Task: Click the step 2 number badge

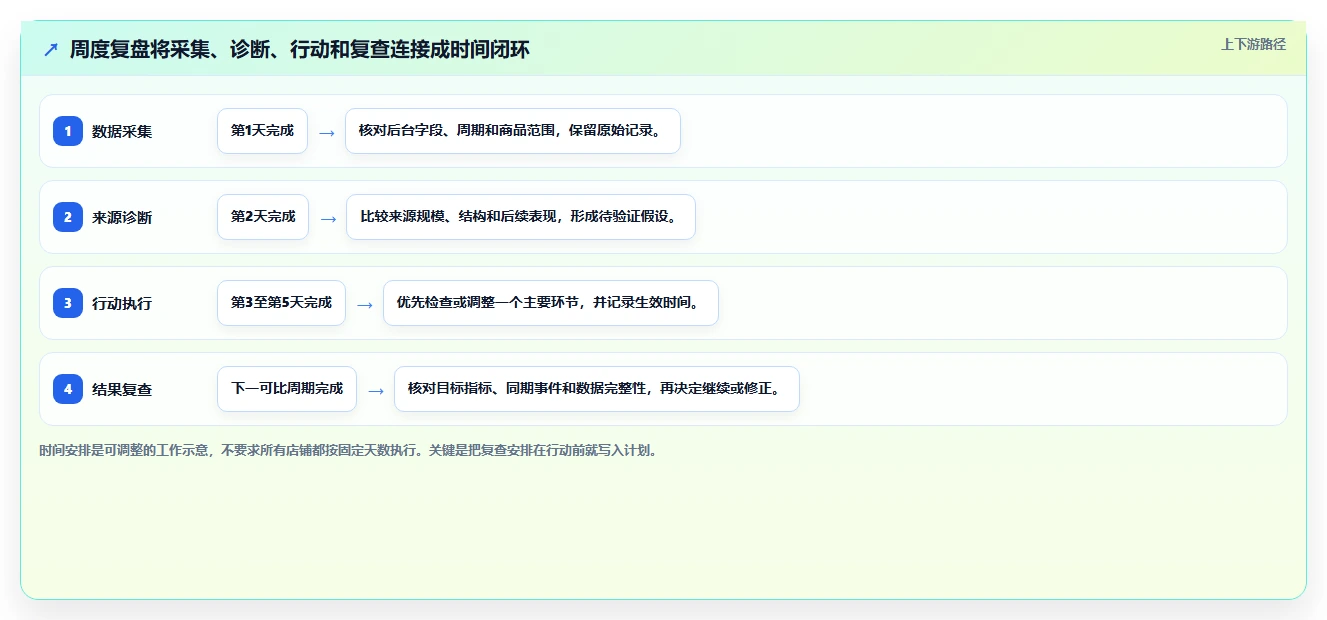Action: (68, 217)
